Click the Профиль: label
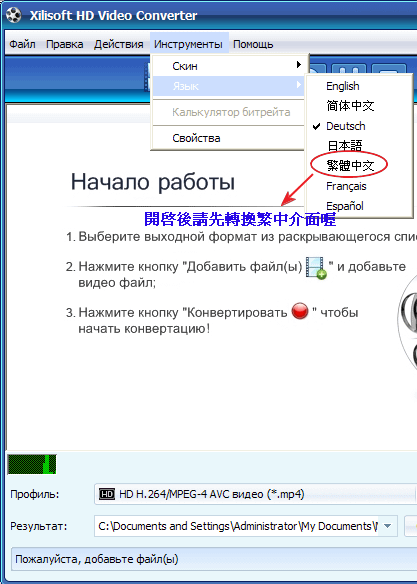The width and height of the screenshot is (417, 584). click(x=35, y=494)
